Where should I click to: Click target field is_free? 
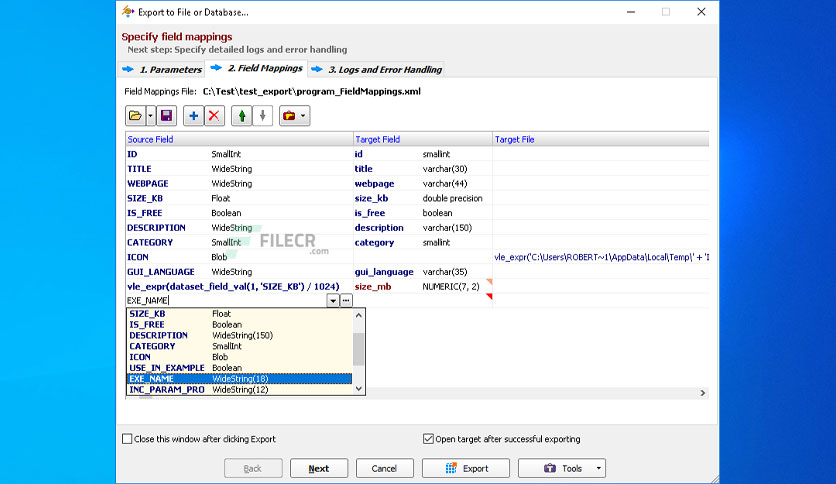pos(369,213)
